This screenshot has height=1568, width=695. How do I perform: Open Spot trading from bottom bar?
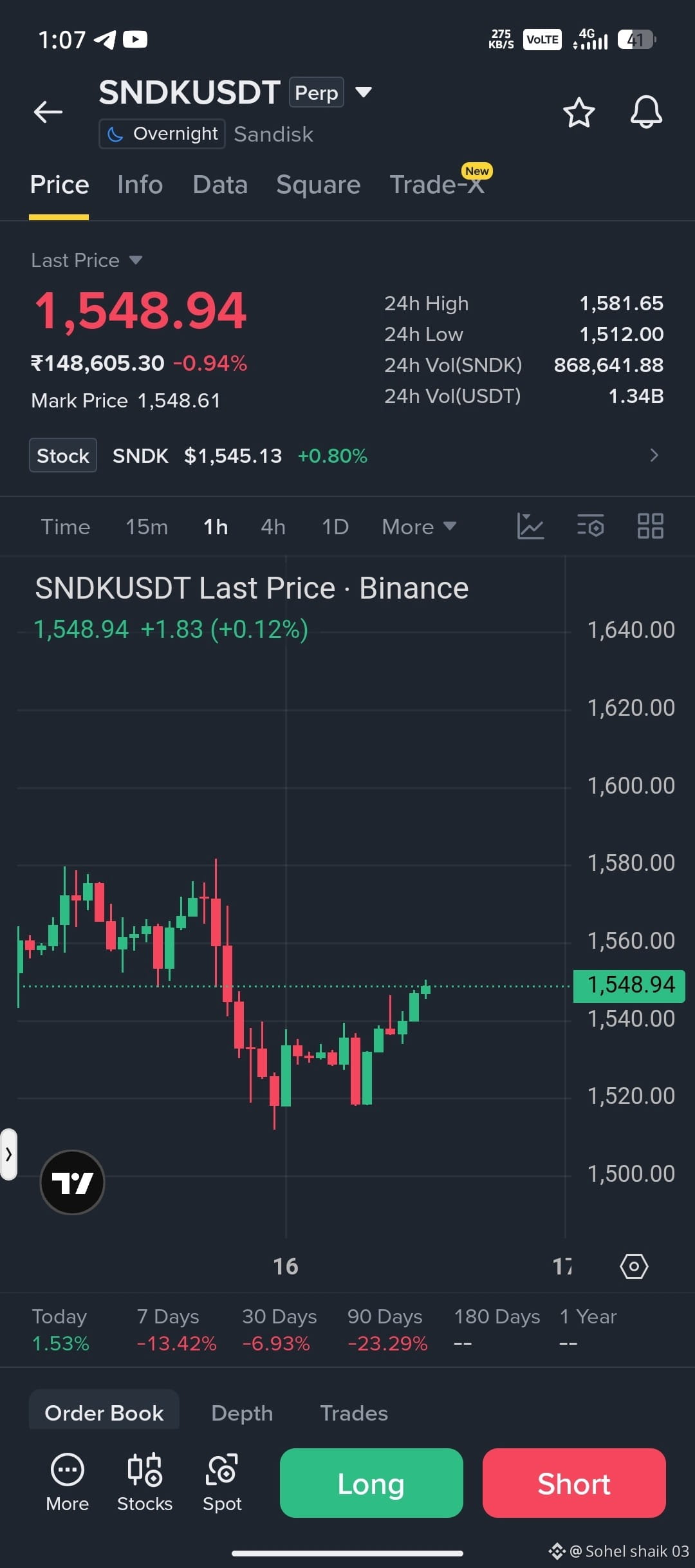222,1483
